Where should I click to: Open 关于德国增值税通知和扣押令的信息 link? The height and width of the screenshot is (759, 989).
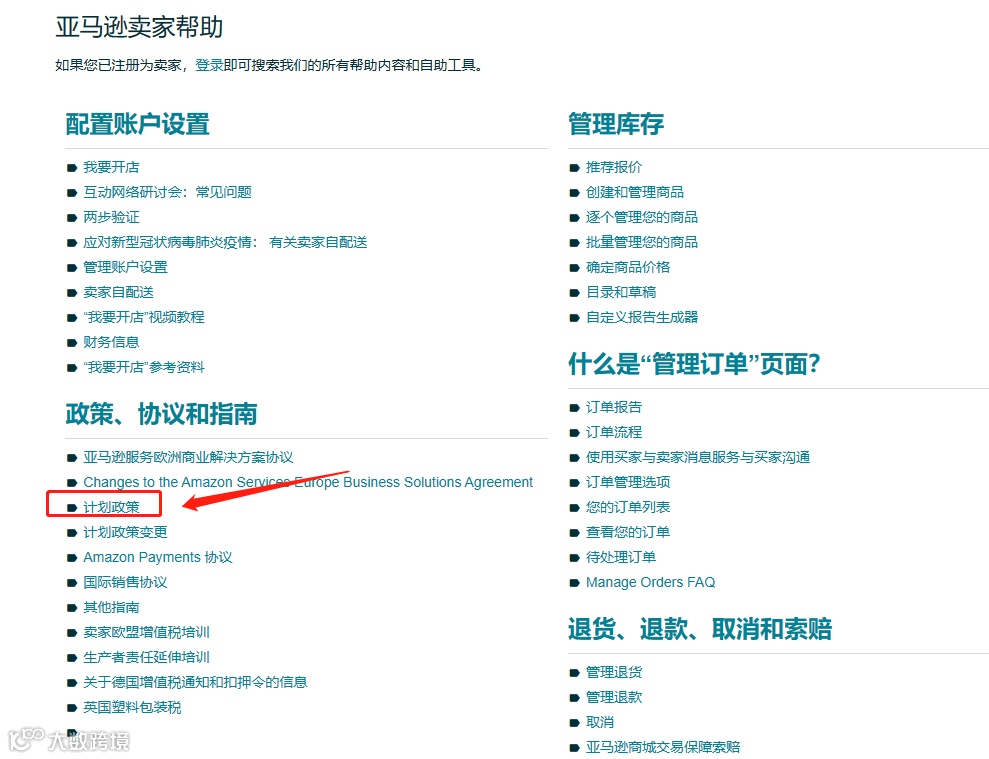click(x=195, y=682)
